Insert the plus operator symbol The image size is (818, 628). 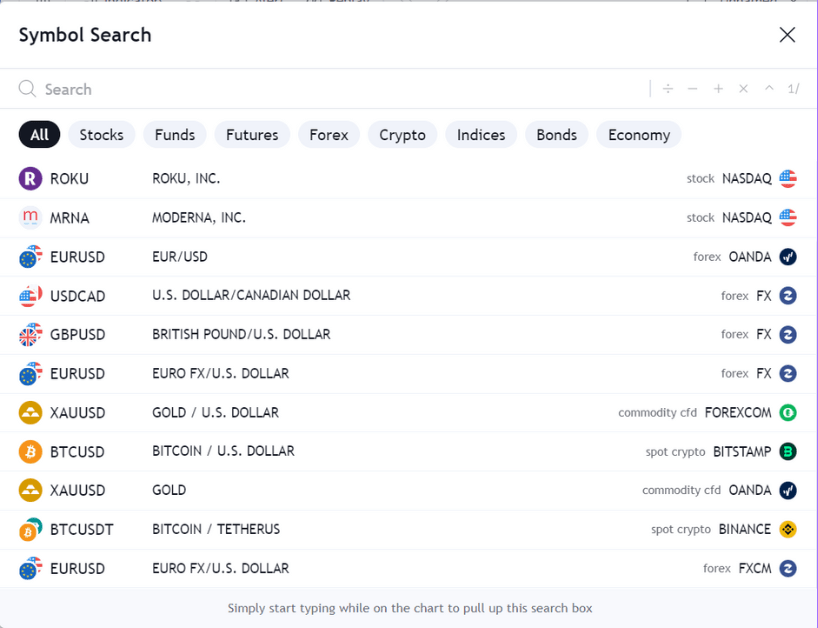tap(718, 89)
